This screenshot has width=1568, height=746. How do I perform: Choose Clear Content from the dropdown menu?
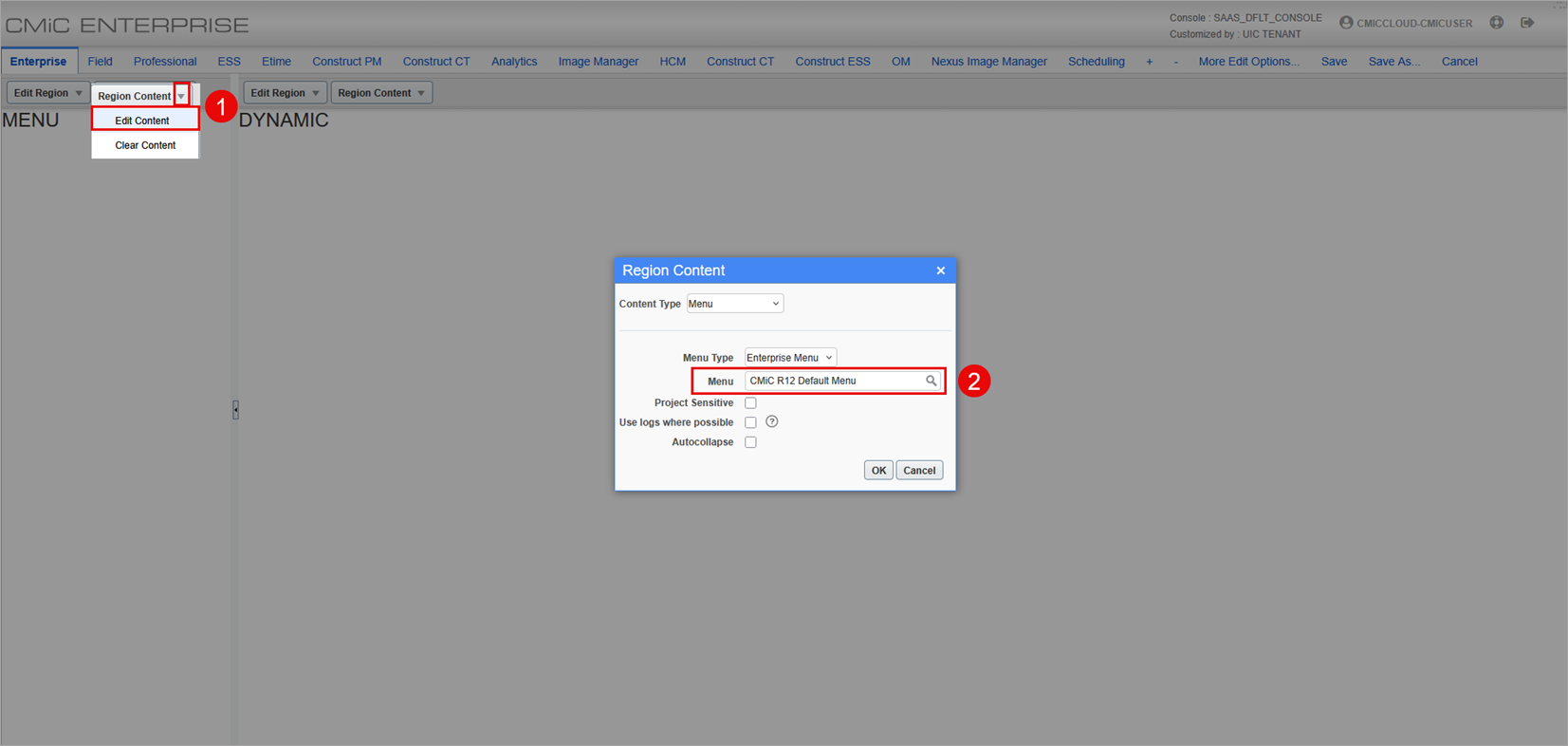(145, 145)
